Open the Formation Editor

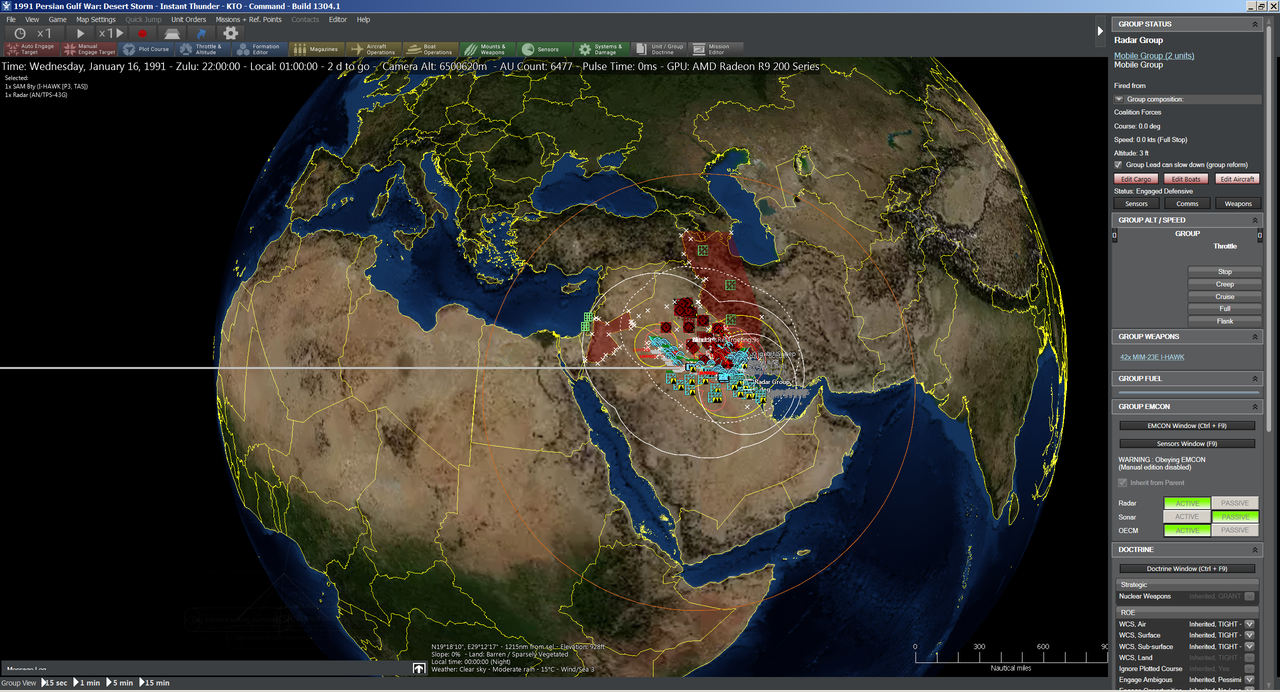tap(260, 49)
